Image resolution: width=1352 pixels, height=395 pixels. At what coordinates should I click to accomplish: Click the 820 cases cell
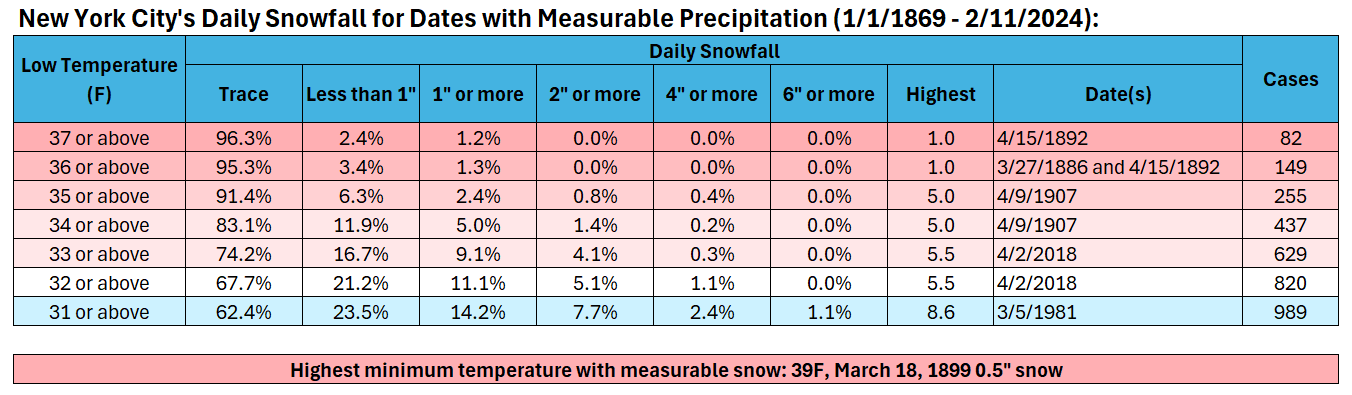coord(1290,283)
